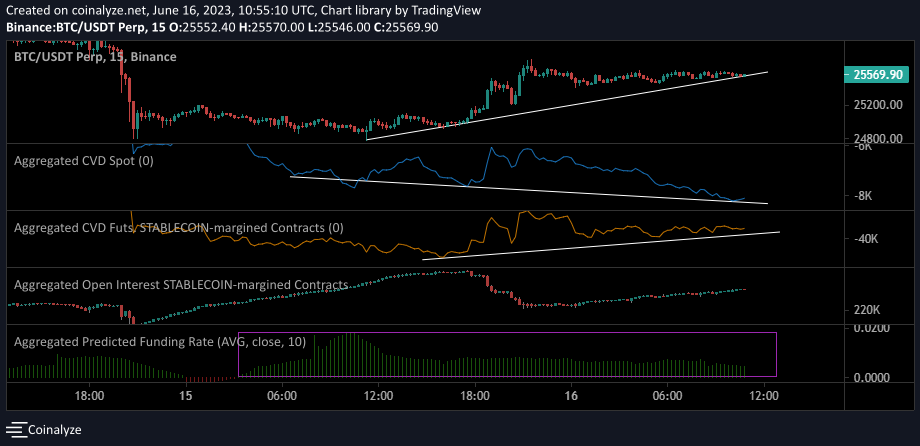Click the Coinalyze brand name text
This screenshot has width=920, height=446.
(55, 430)
